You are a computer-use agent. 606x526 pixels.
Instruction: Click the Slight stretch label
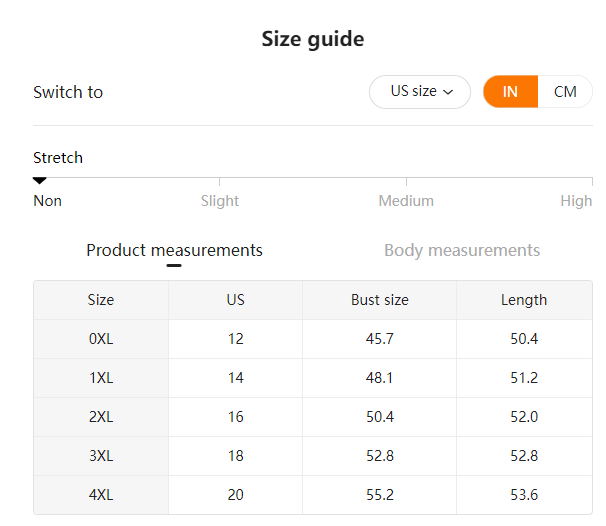220,201
